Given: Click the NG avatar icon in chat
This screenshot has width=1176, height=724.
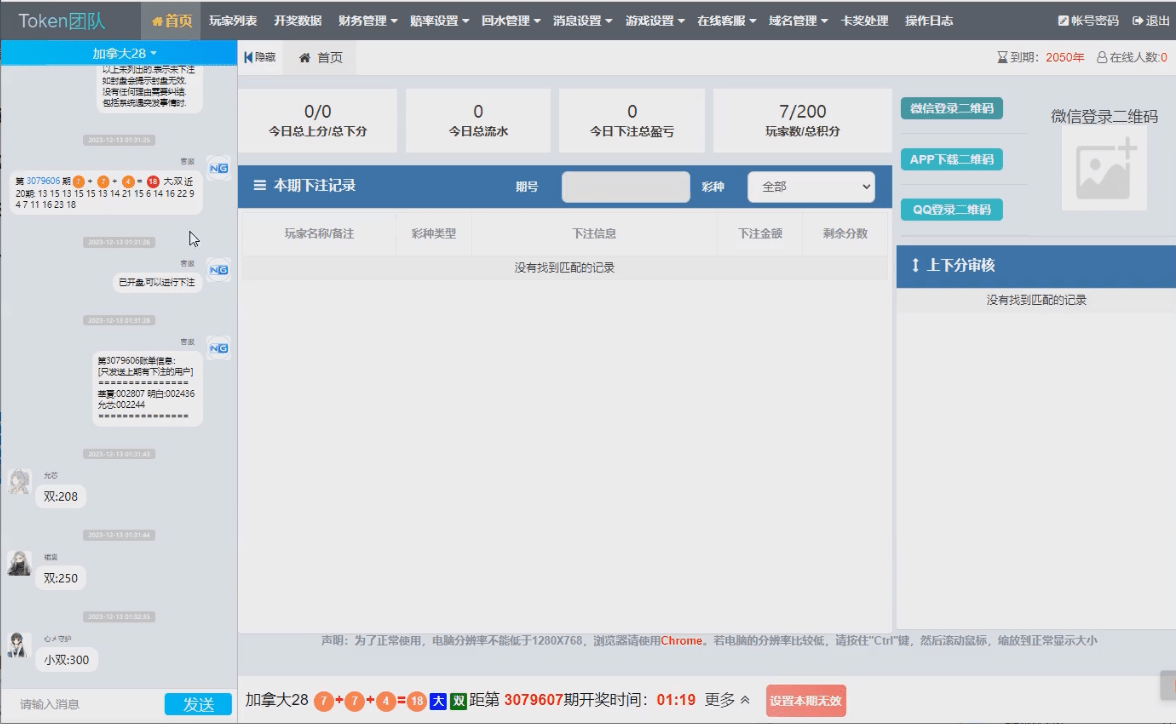Looking at the screenshot, I should point(218,167).
